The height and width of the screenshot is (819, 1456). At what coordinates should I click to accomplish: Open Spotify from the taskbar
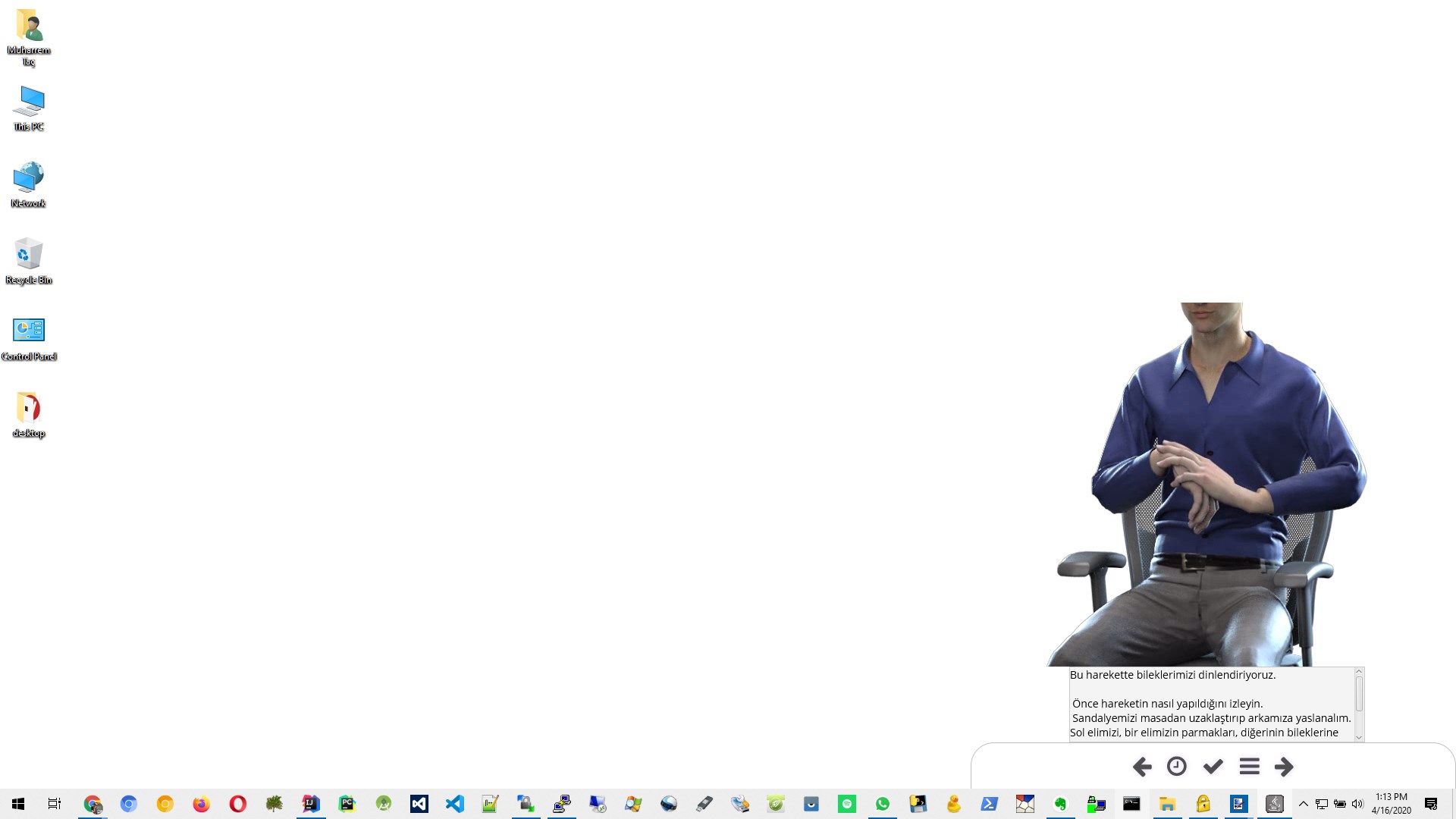click(847, 804)
